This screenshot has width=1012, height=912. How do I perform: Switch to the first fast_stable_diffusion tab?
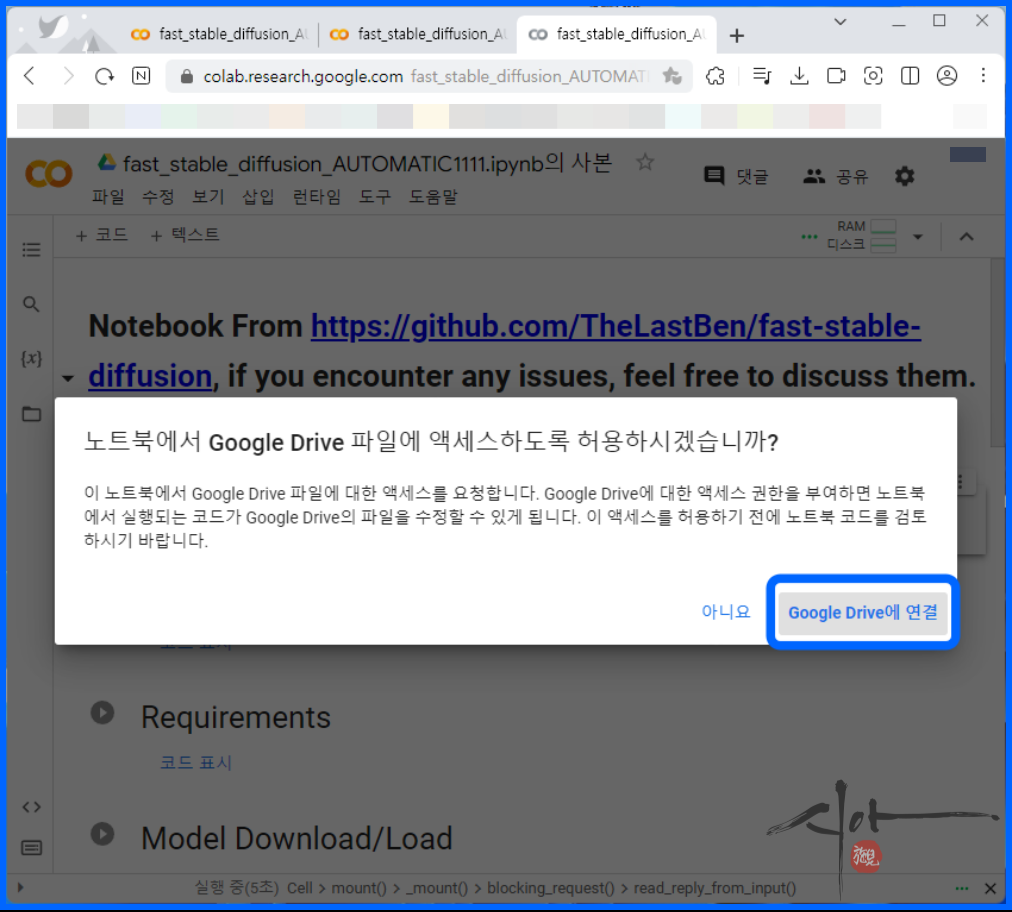click(219, 34)
